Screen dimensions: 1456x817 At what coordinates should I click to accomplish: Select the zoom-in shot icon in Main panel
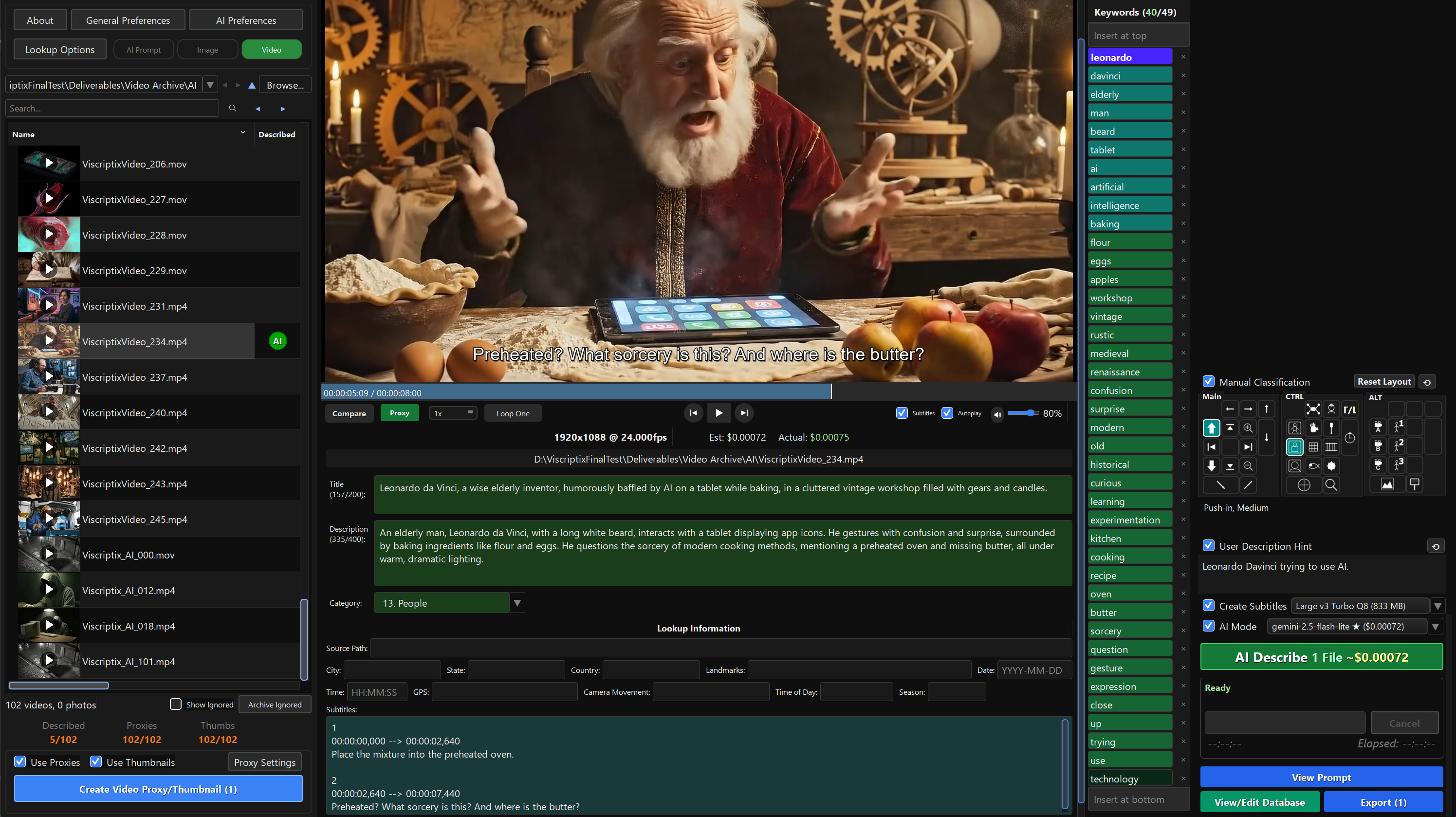tap(1248, 428)
